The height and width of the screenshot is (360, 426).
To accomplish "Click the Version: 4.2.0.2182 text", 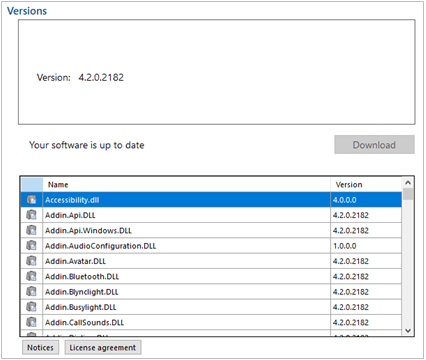I will 80,77.
